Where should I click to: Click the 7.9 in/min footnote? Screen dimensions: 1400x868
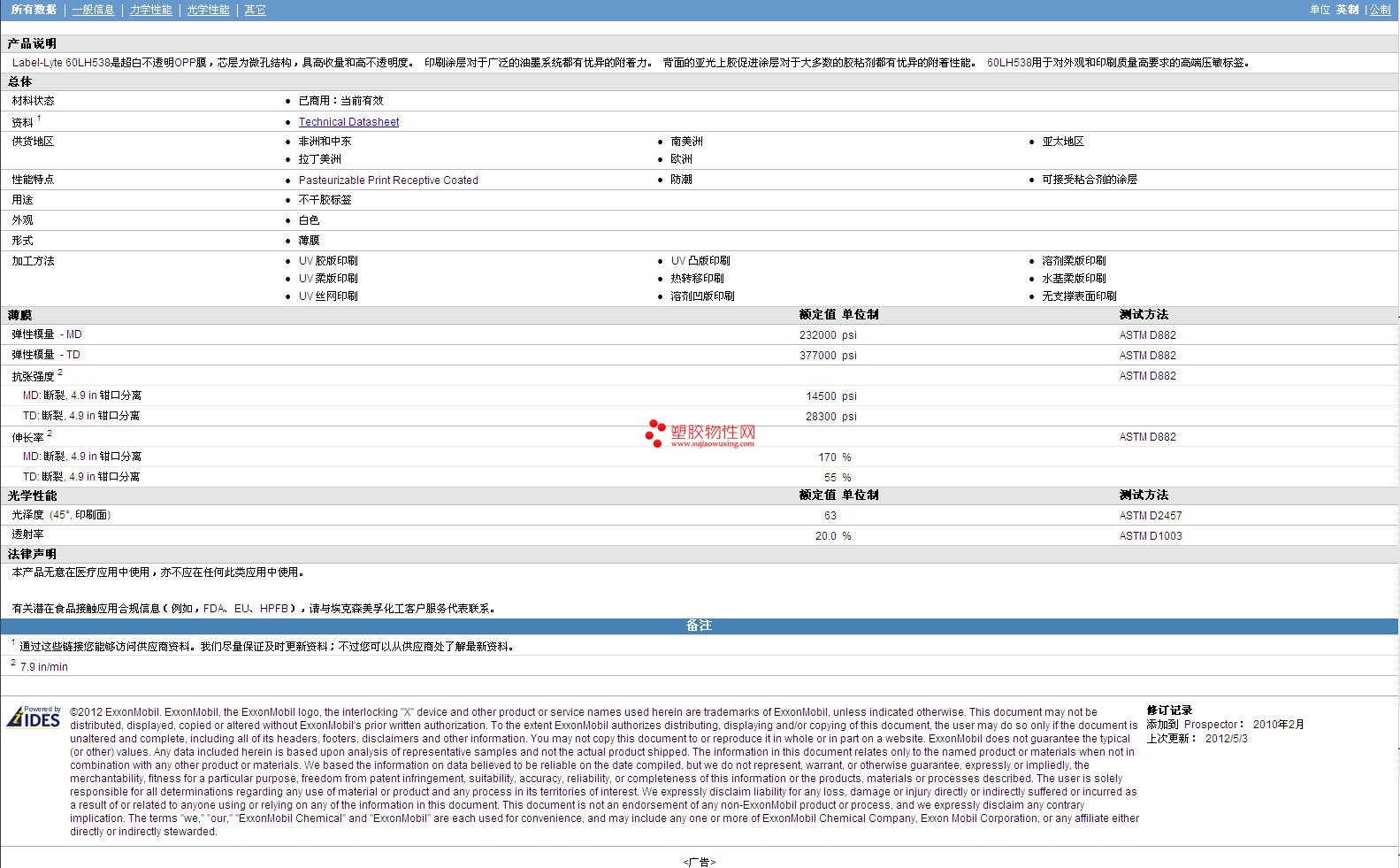(x=44, y=667)
